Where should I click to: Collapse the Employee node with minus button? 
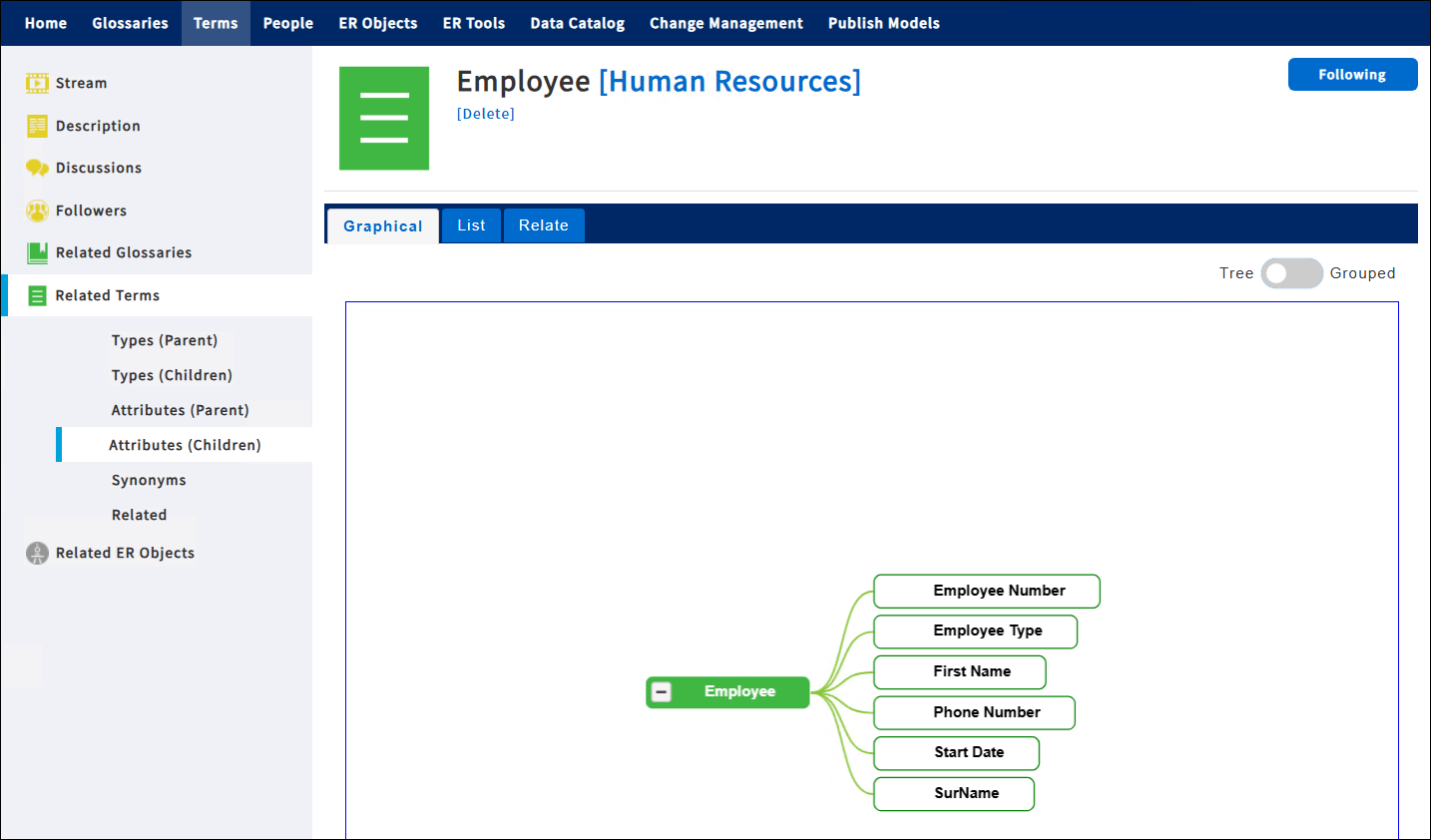[x=661, y=691]
